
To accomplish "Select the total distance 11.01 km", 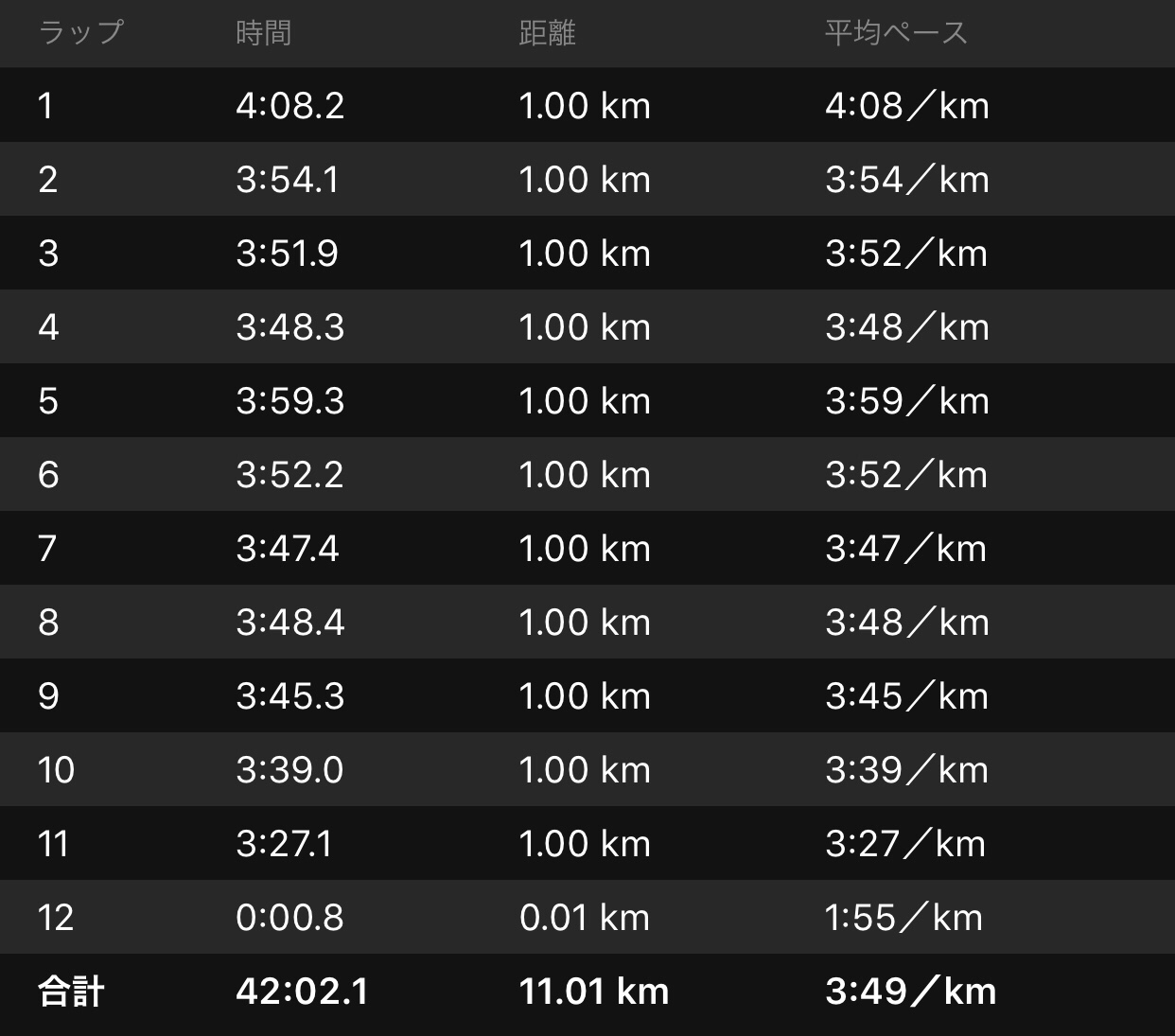I will coord(593,992).
